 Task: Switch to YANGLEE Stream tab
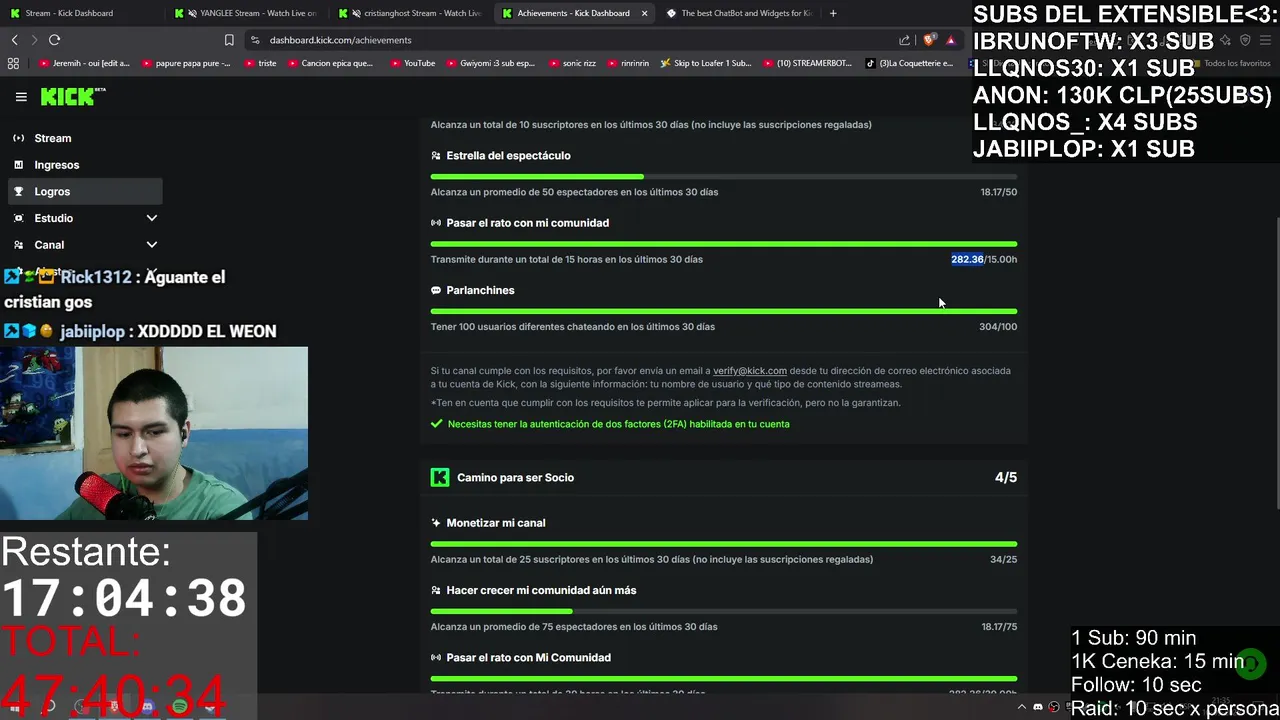[x=248, y=13]
